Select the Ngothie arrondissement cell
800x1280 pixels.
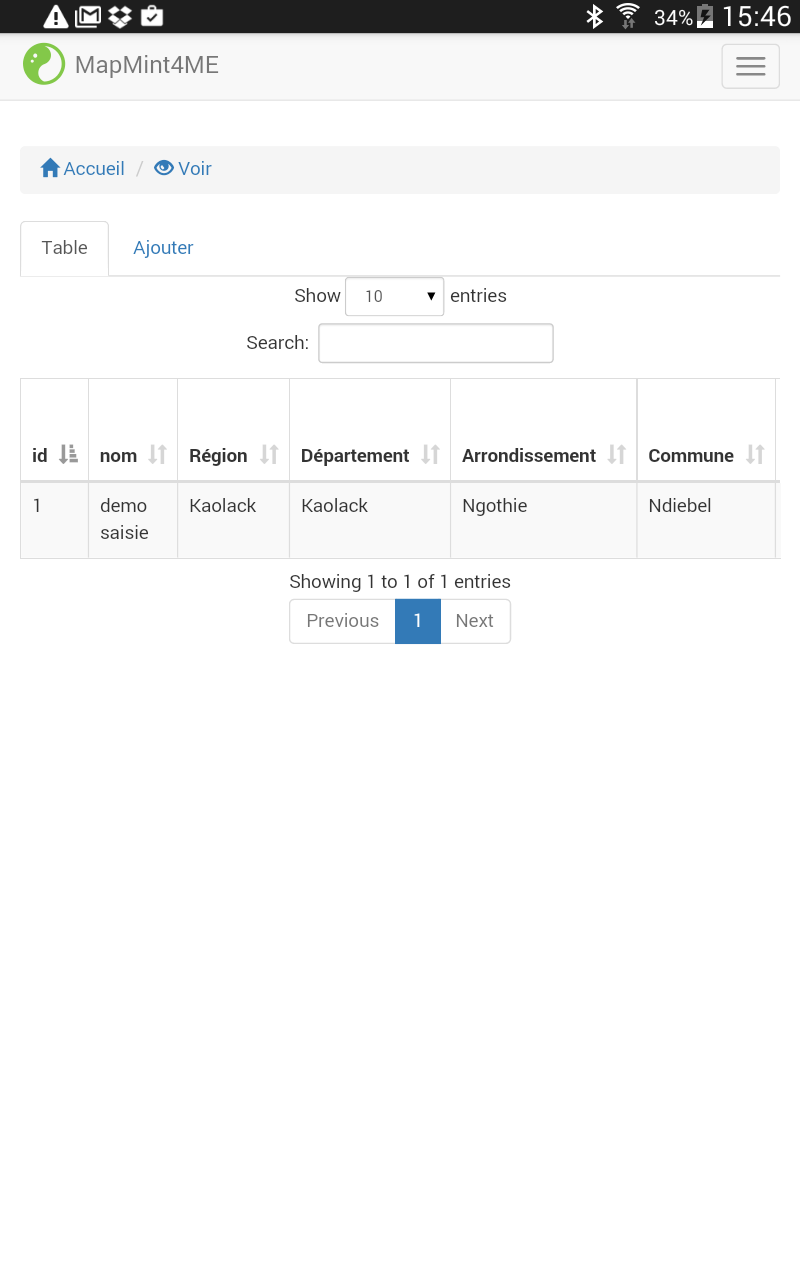[x=543, y=520]
